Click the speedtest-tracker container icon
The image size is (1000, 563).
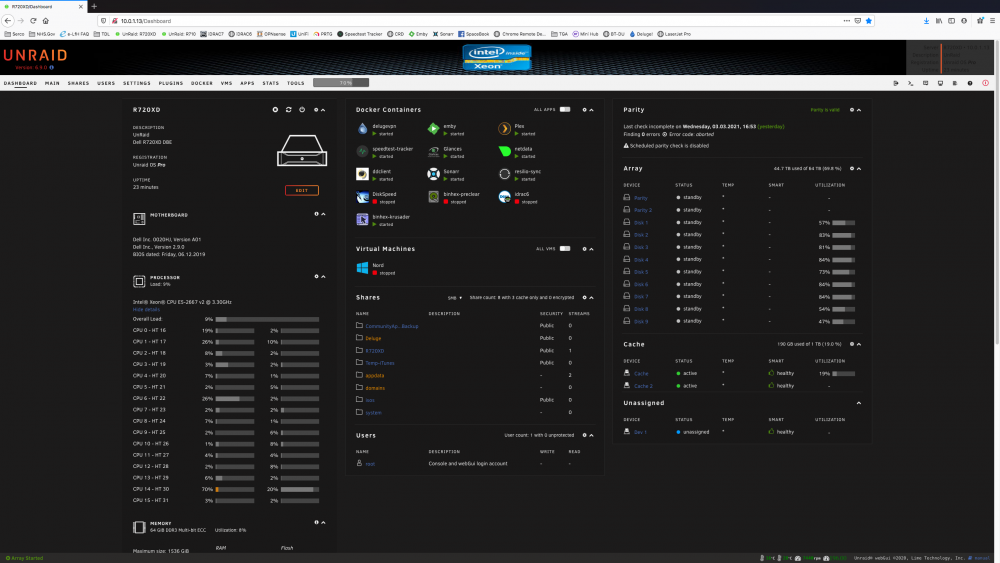pos(362,152)
